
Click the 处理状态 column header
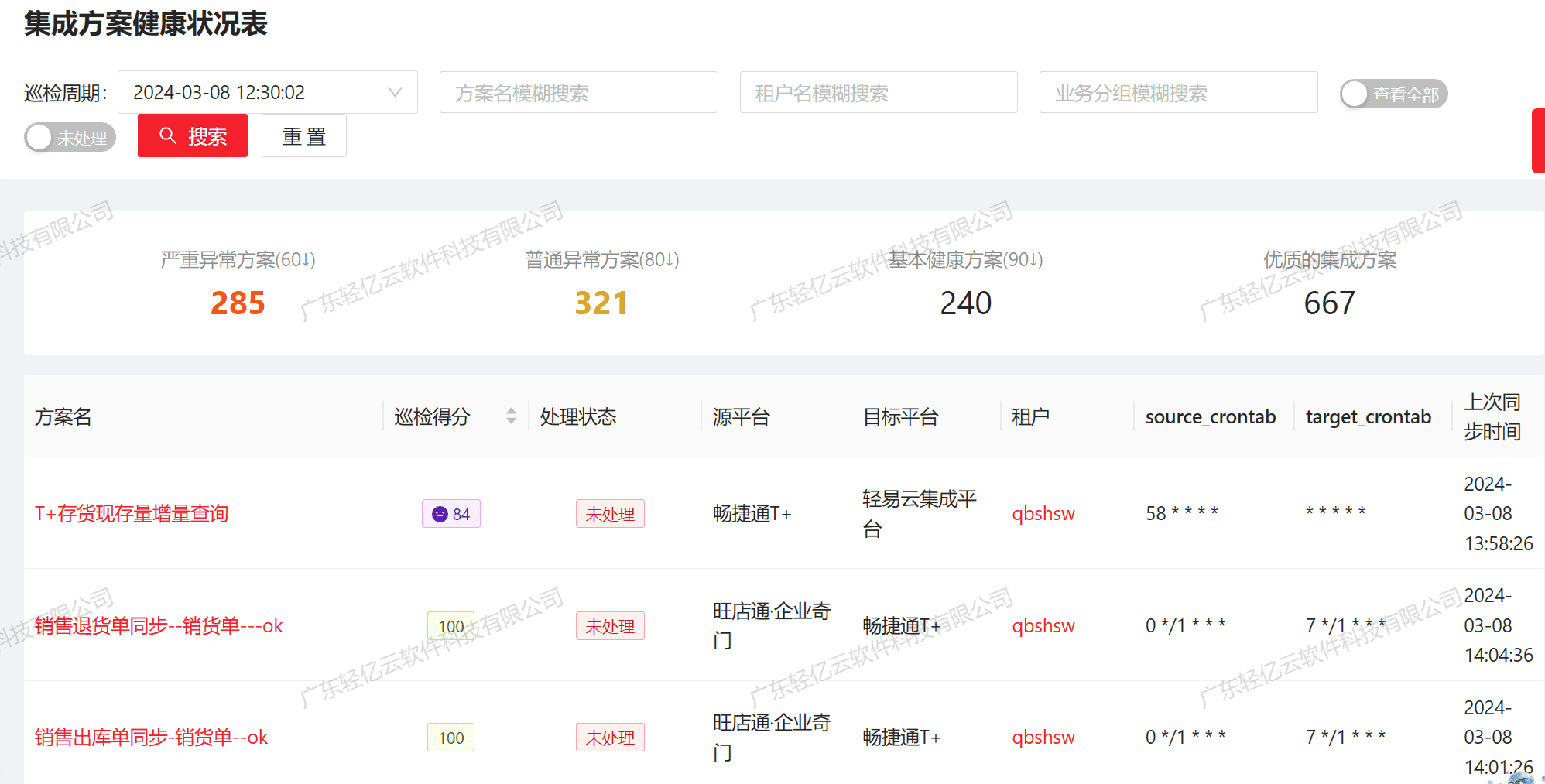tap(578, 416)
